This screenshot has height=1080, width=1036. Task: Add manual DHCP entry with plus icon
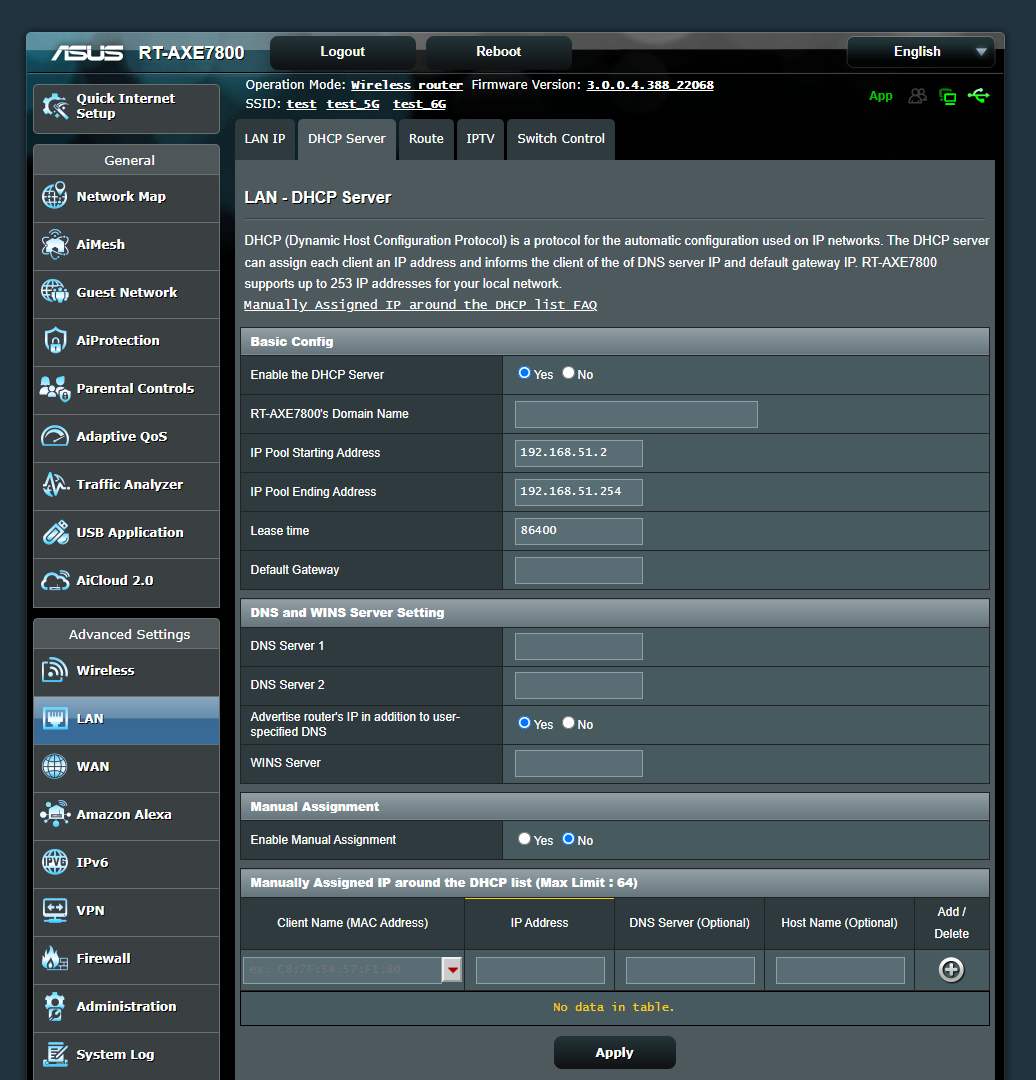951,970
